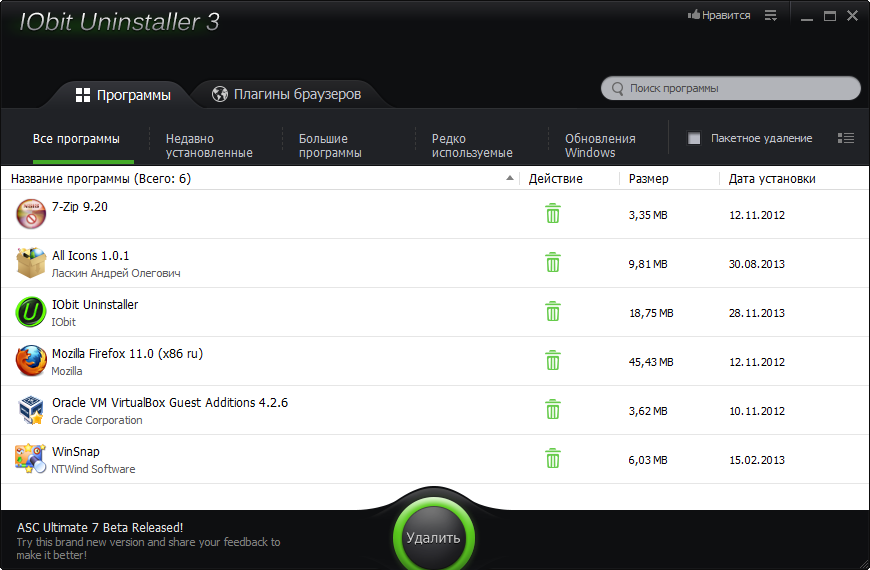This screenshot has height=570, width=870.
Task: Select the VirtualBox Guest Additions icon
Action: pos(31,410)
